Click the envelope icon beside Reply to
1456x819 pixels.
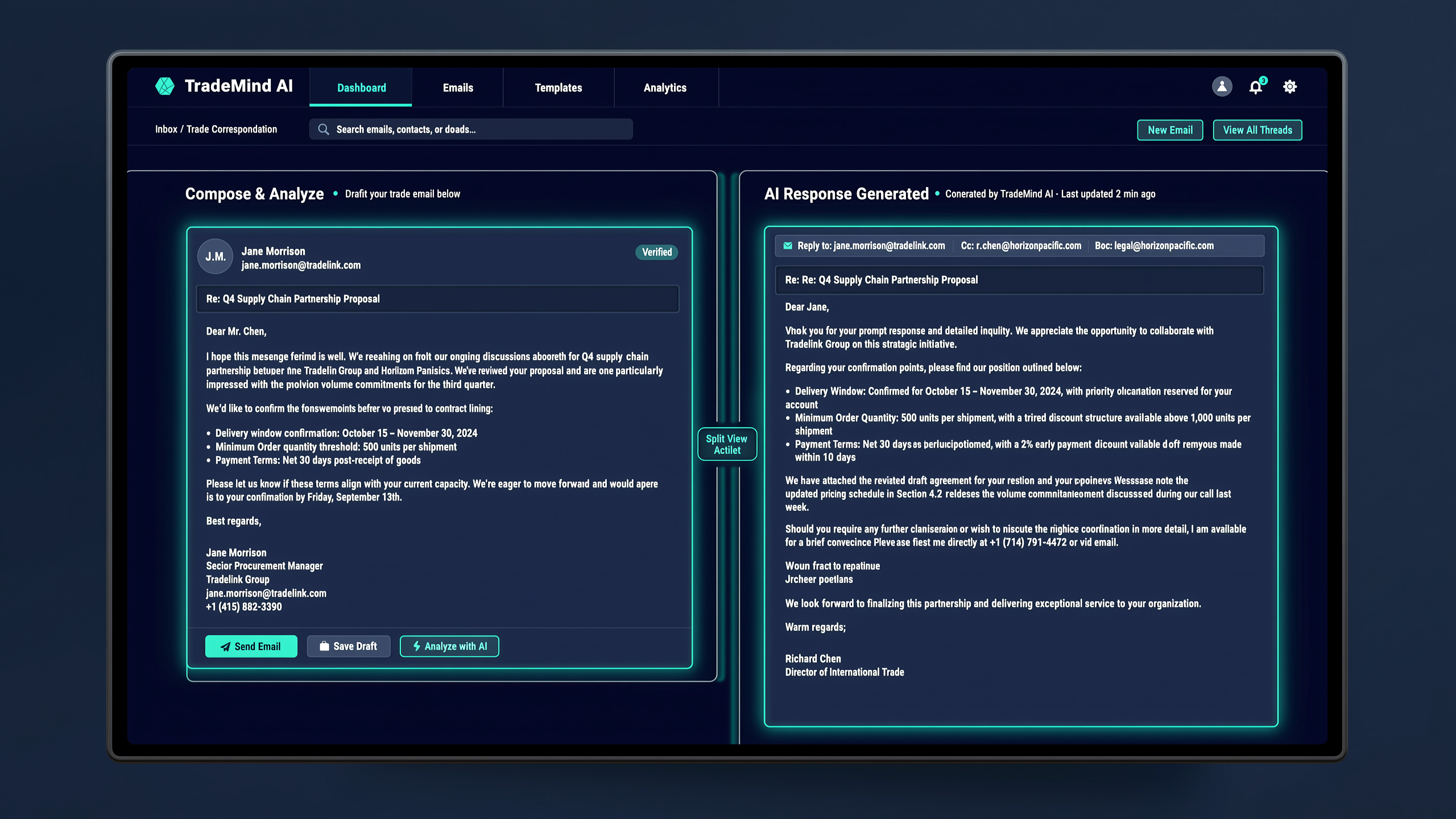(x=788, y=246)
